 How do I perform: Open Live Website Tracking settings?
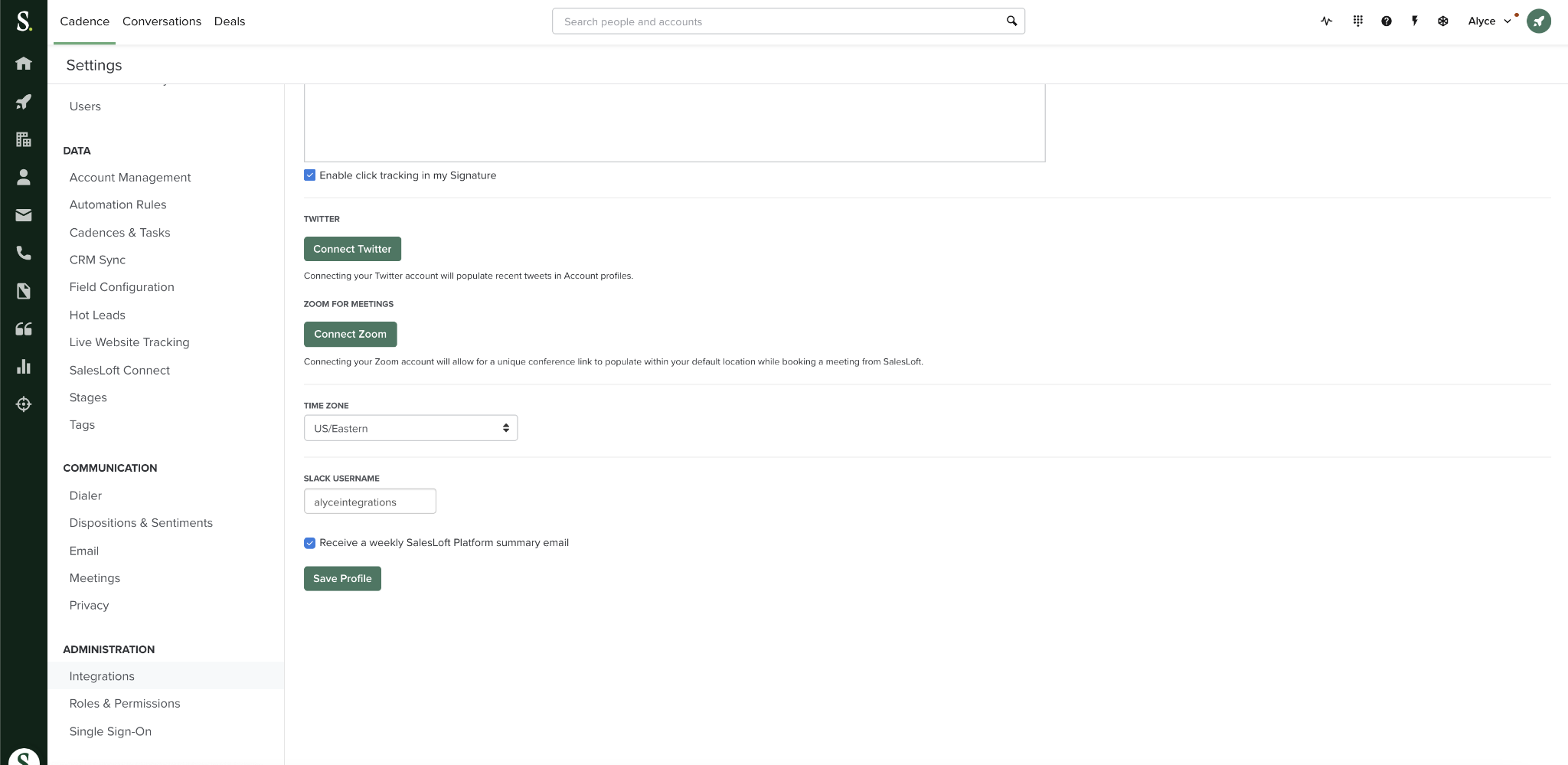coord(129,342)
